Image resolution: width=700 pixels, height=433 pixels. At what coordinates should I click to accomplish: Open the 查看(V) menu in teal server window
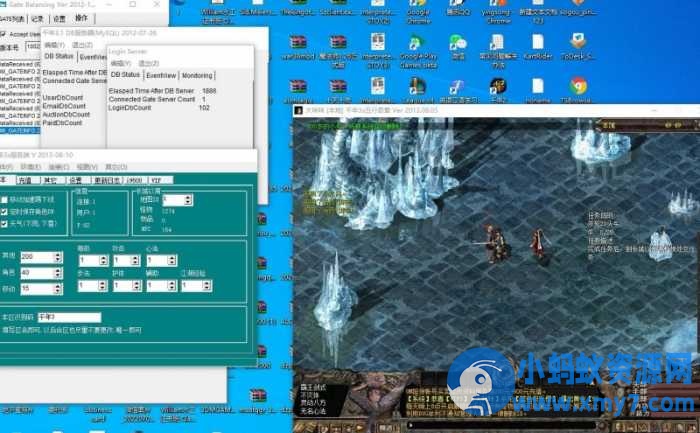point(87,167)
